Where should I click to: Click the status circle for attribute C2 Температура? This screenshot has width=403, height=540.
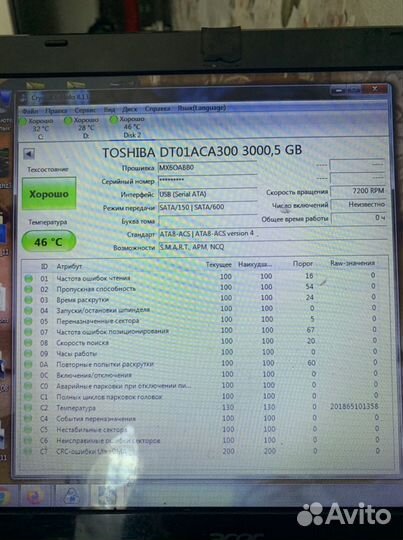point(28,408)
